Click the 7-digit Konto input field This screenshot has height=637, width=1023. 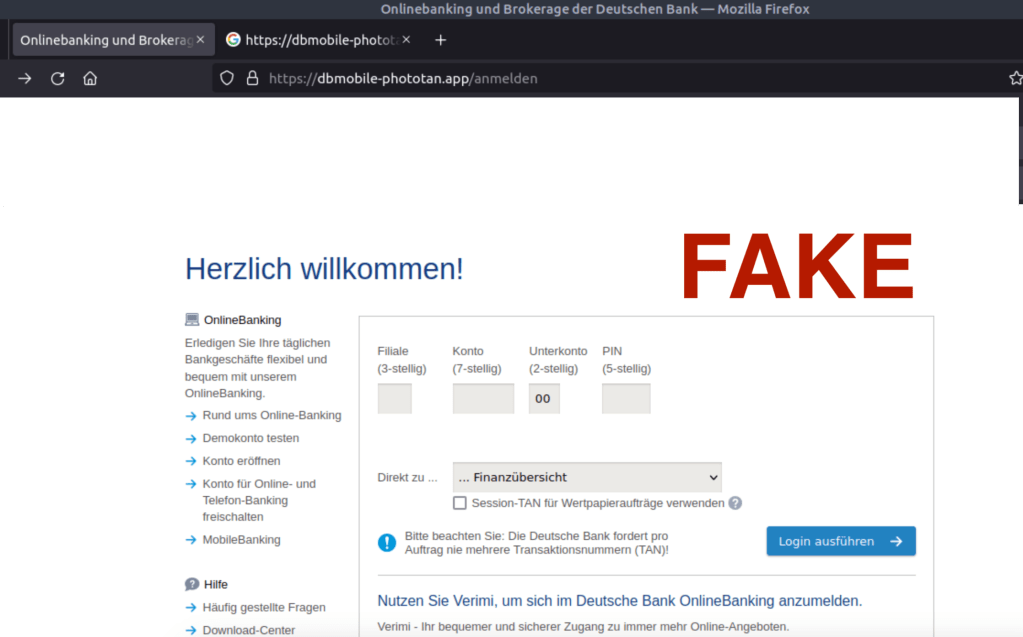tap(483, 398)
